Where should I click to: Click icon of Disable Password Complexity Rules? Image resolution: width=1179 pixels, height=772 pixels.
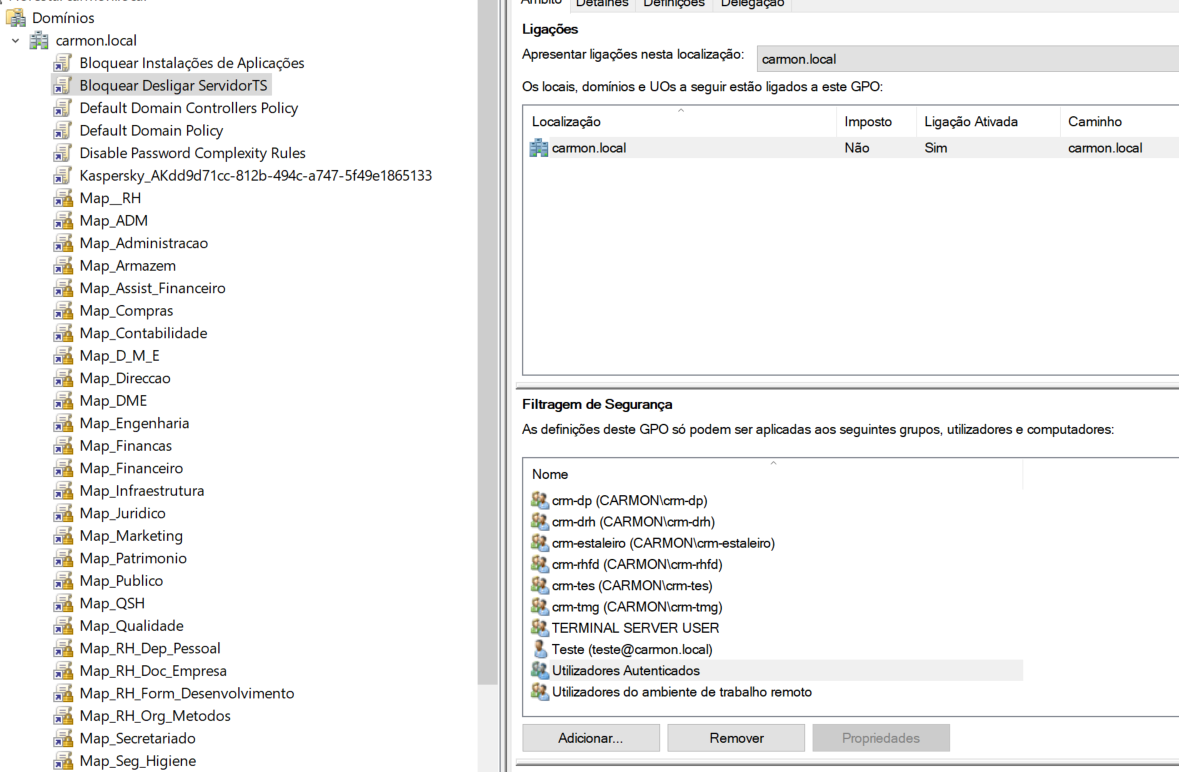63,153
